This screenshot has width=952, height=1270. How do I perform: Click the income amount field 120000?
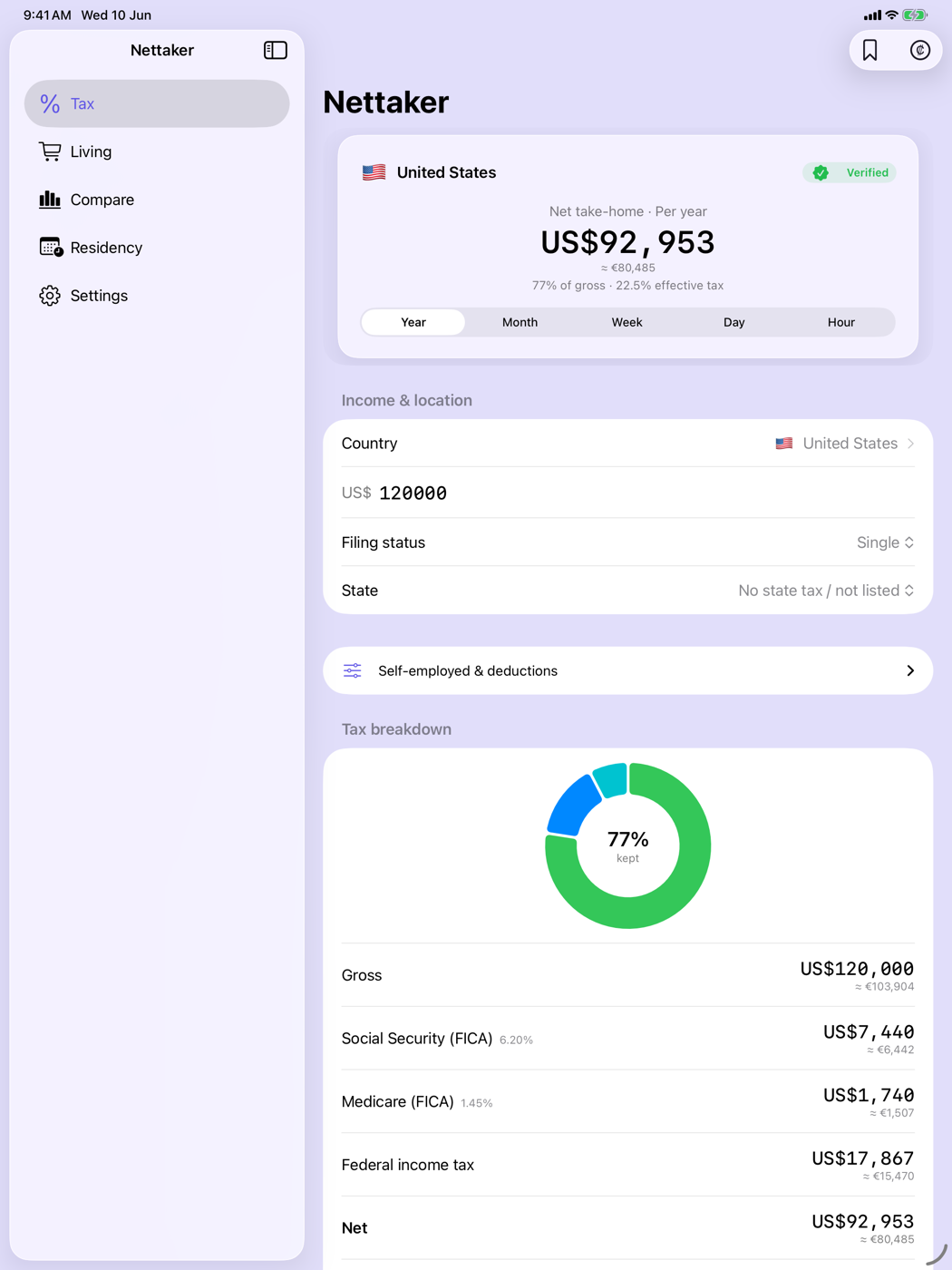[627, 493]
